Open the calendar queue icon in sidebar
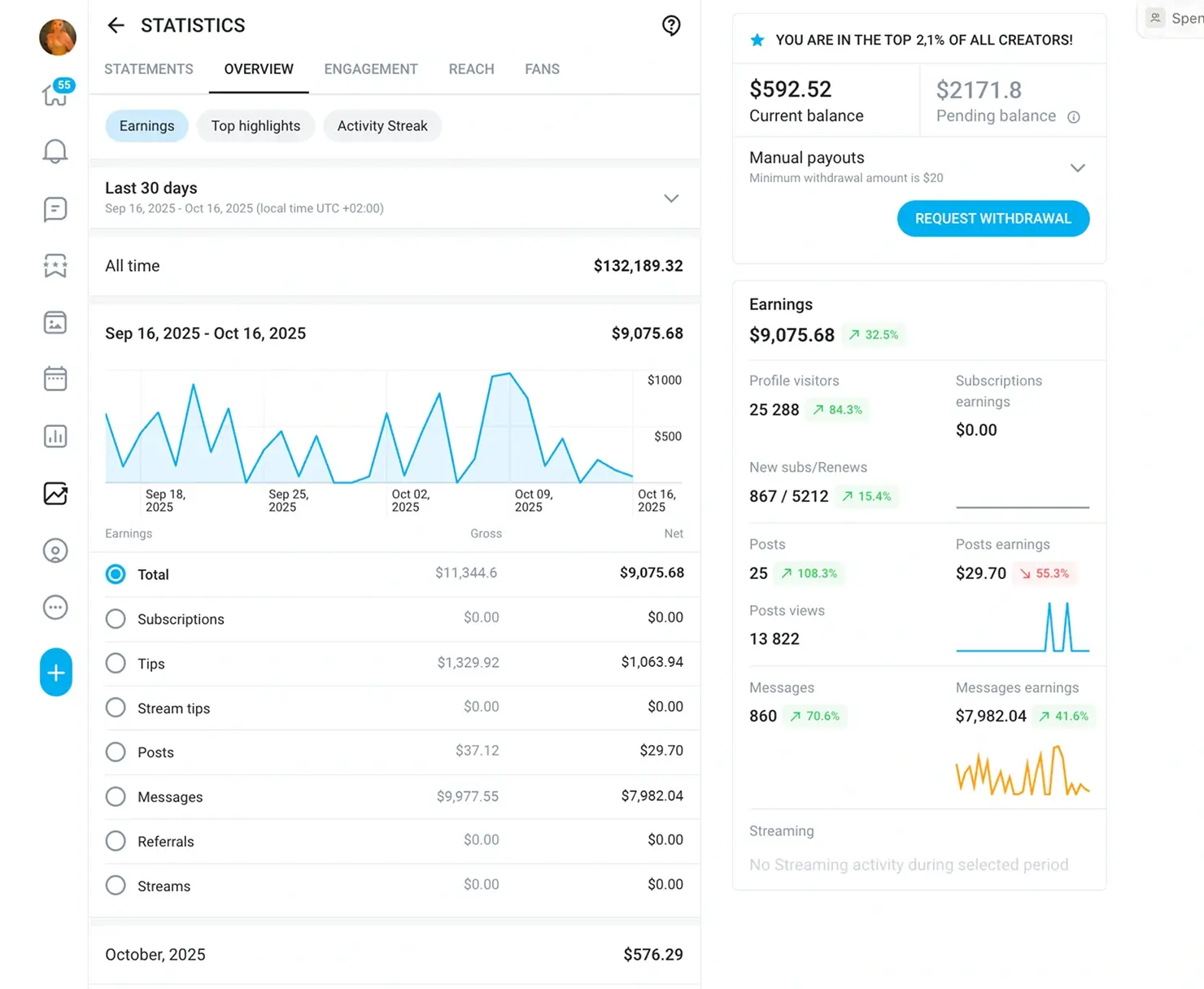Viewport: 1204px width, 989px height. coord(55,379)
